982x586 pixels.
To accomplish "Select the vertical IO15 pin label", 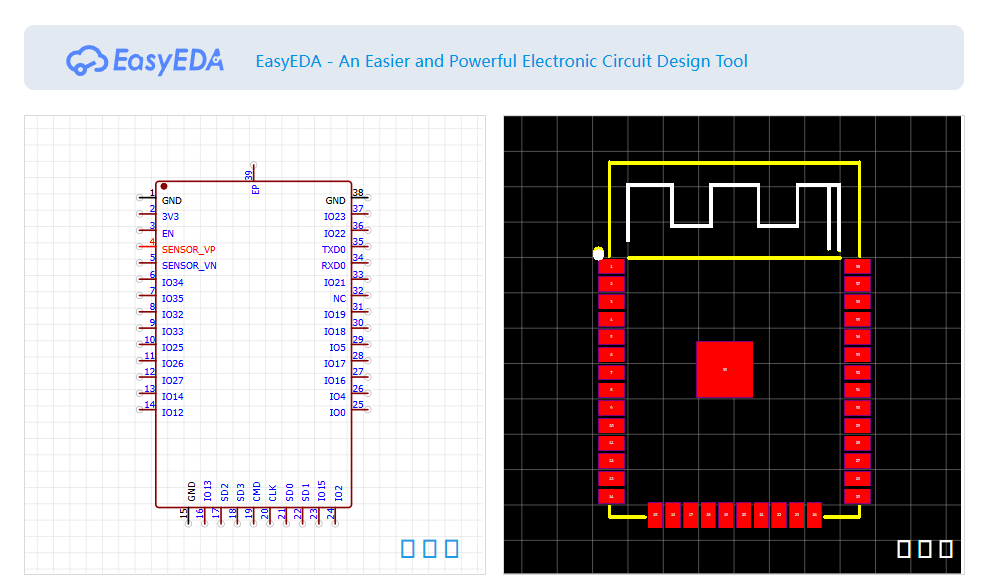I will [x=322, y=491].
